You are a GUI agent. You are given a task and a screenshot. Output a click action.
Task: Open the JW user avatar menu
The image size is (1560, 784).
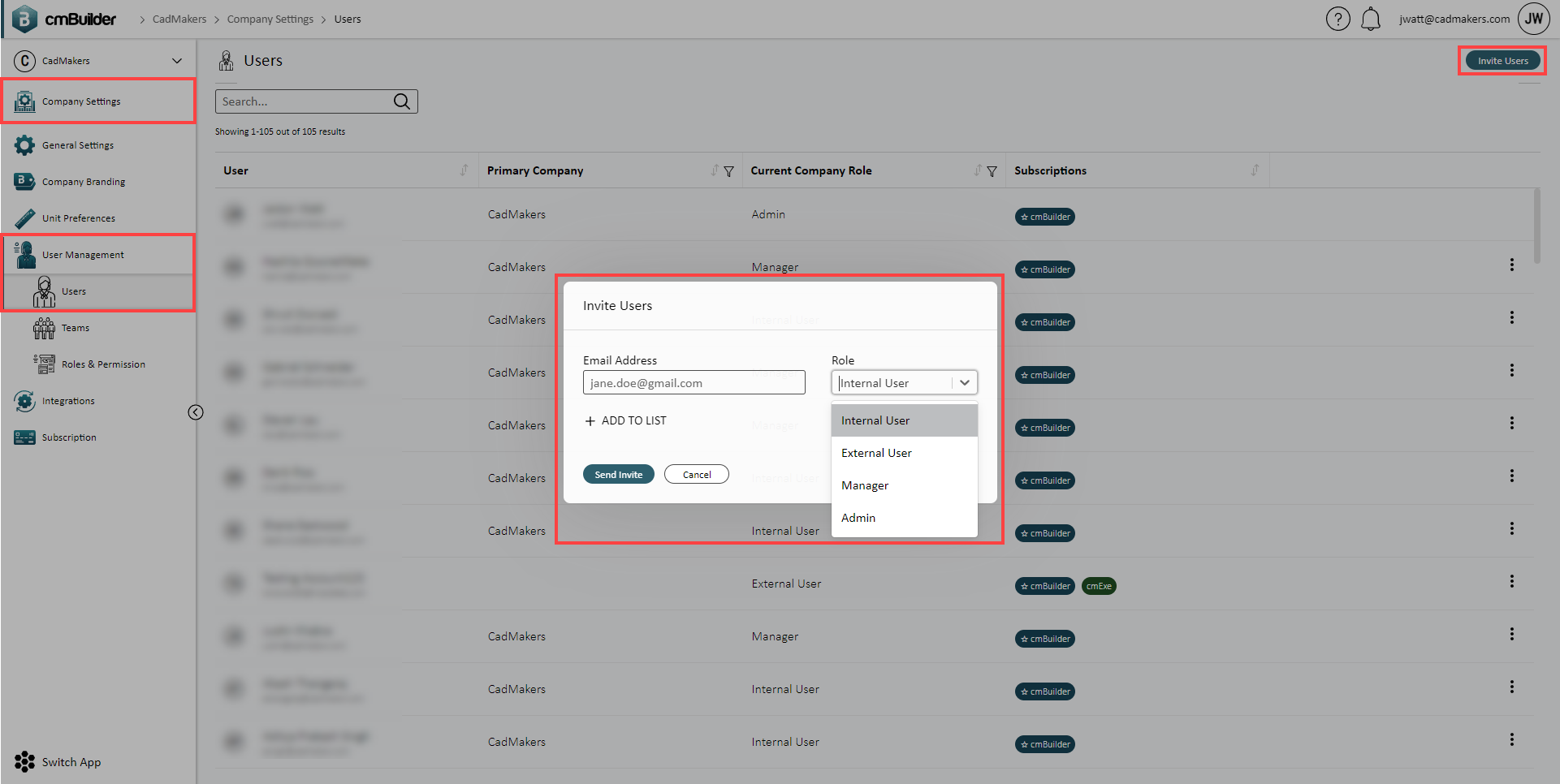pos(1534,19)
